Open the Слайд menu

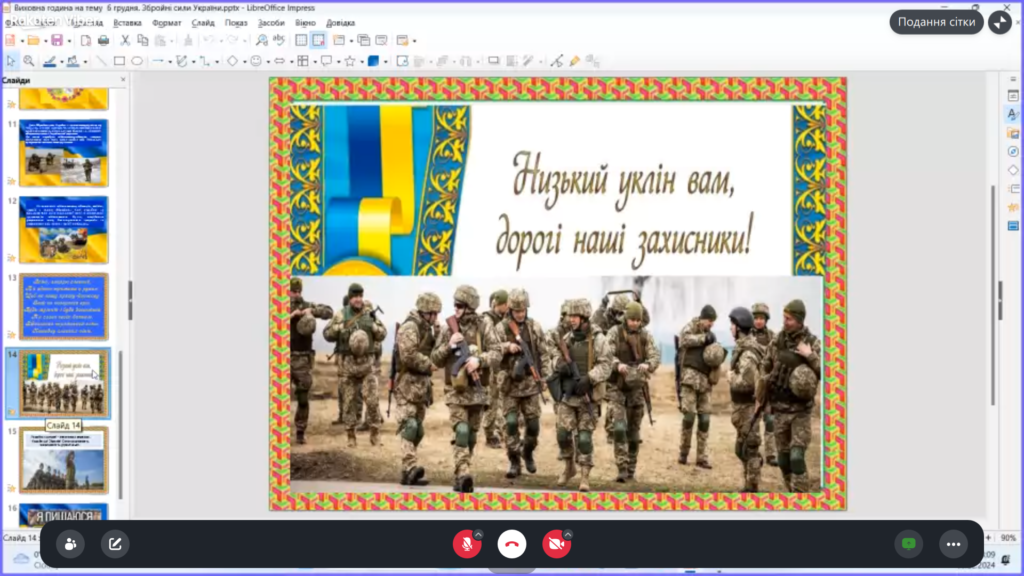pos(202,22)
